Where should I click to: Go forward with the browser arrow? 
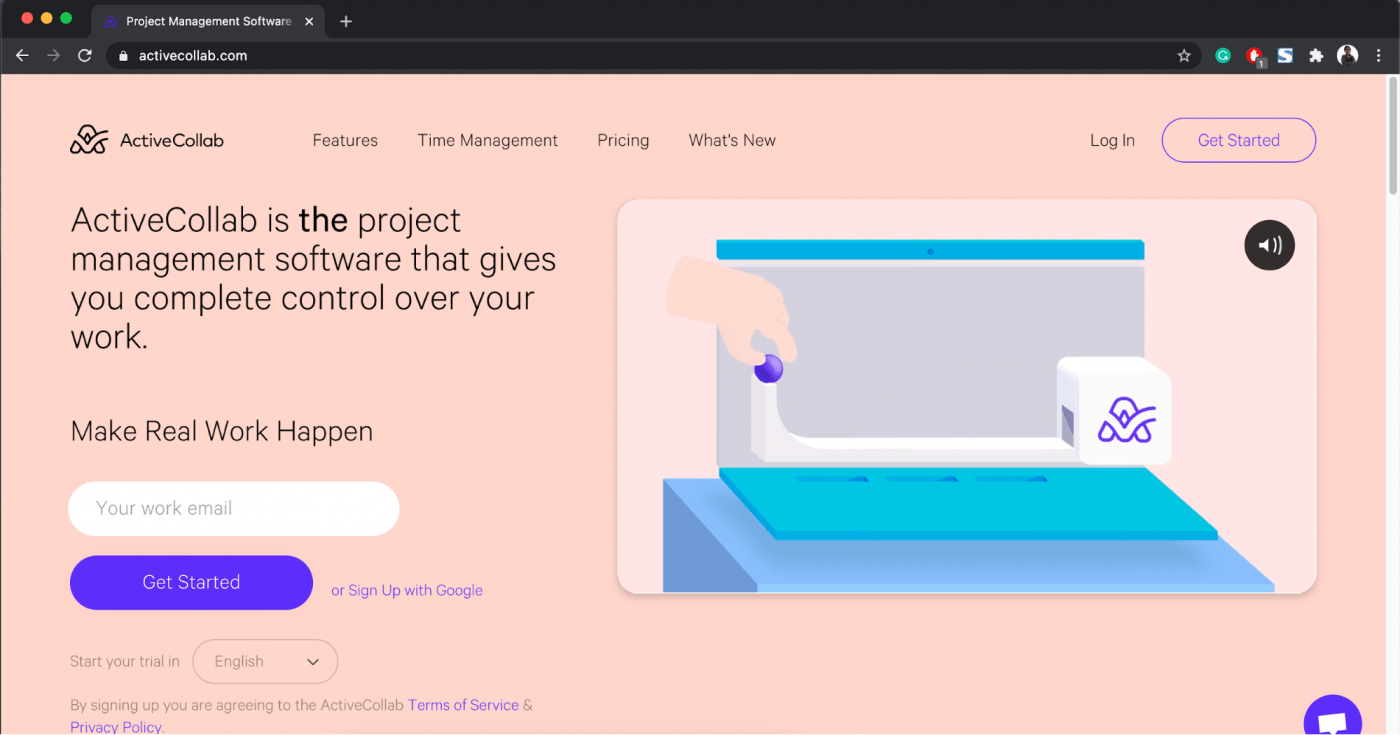click(x=53, y=56)
